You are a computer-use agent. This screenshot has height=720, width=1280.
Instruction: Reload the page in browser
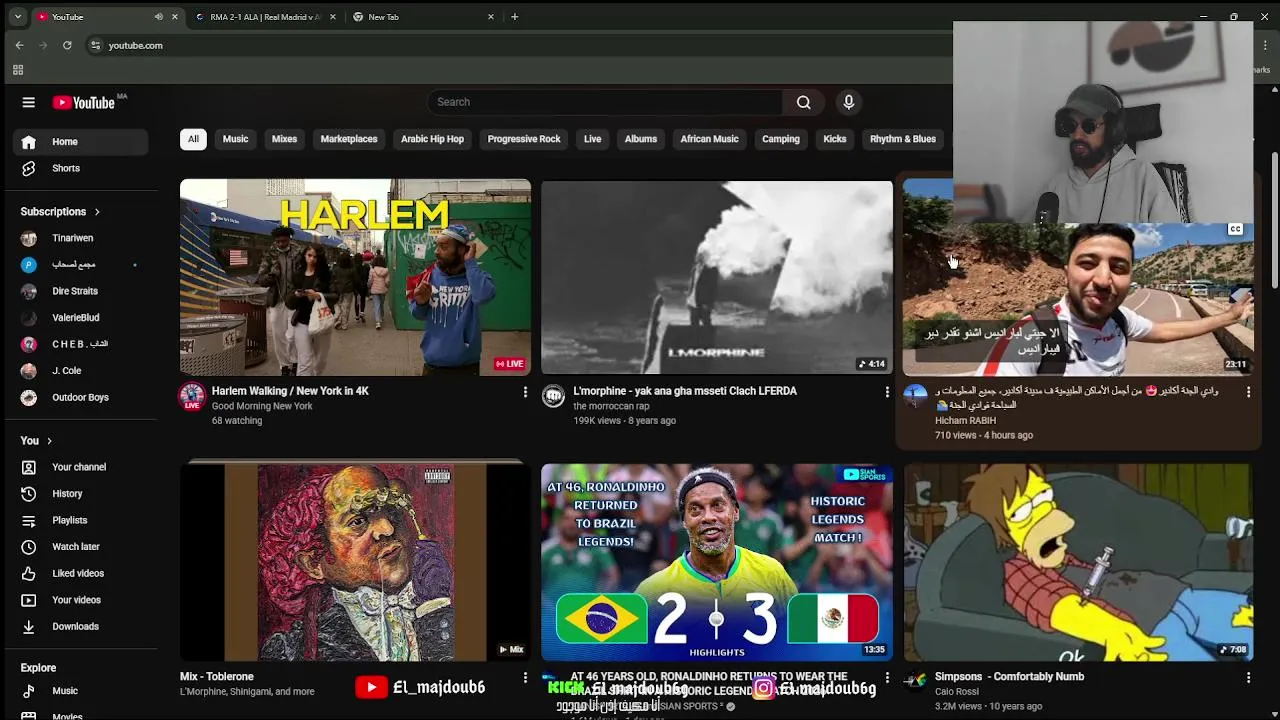67,45
